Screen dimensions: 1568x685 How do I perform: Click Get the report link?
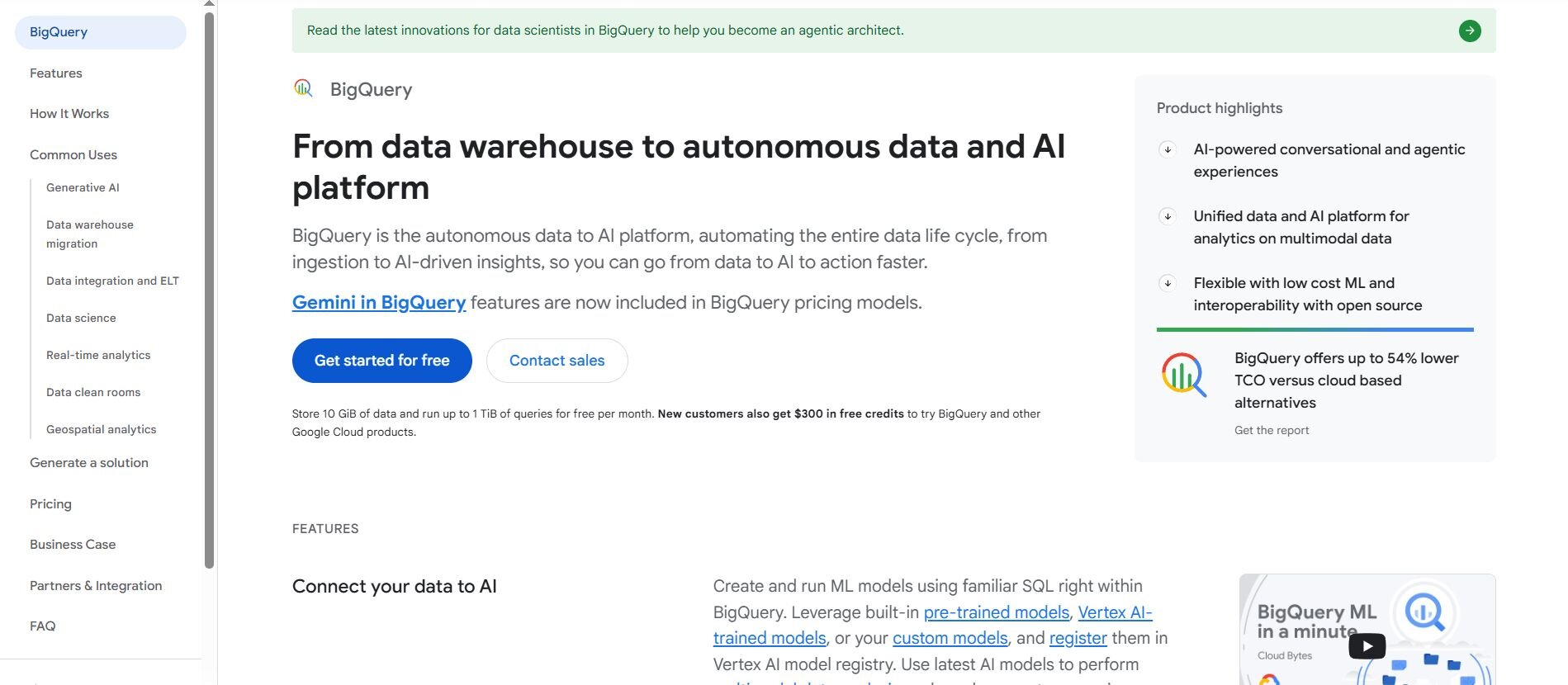(x=1271, y=431)
